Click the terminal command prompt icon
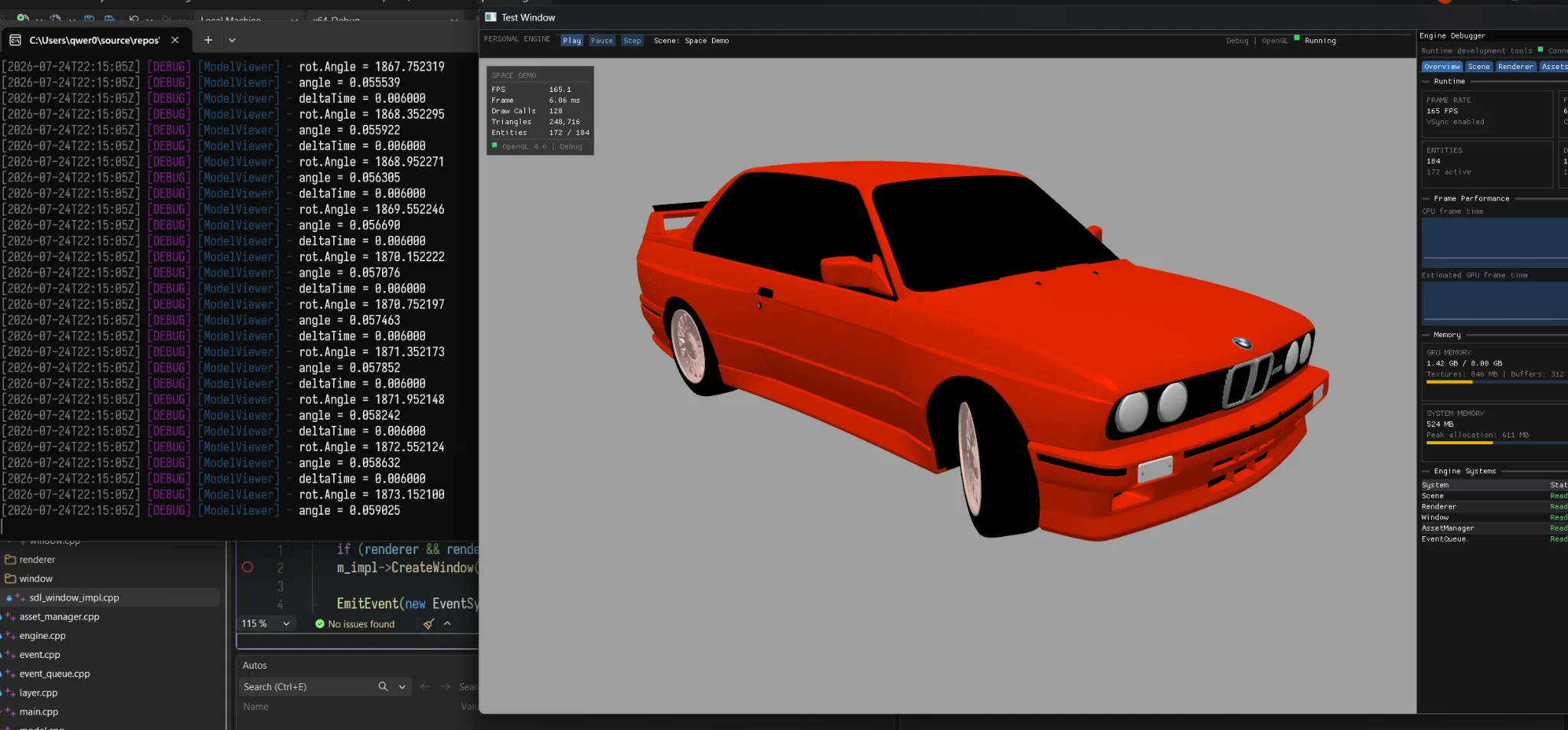Viewport: 1568px width, 730px height. (x=15, y=40)
